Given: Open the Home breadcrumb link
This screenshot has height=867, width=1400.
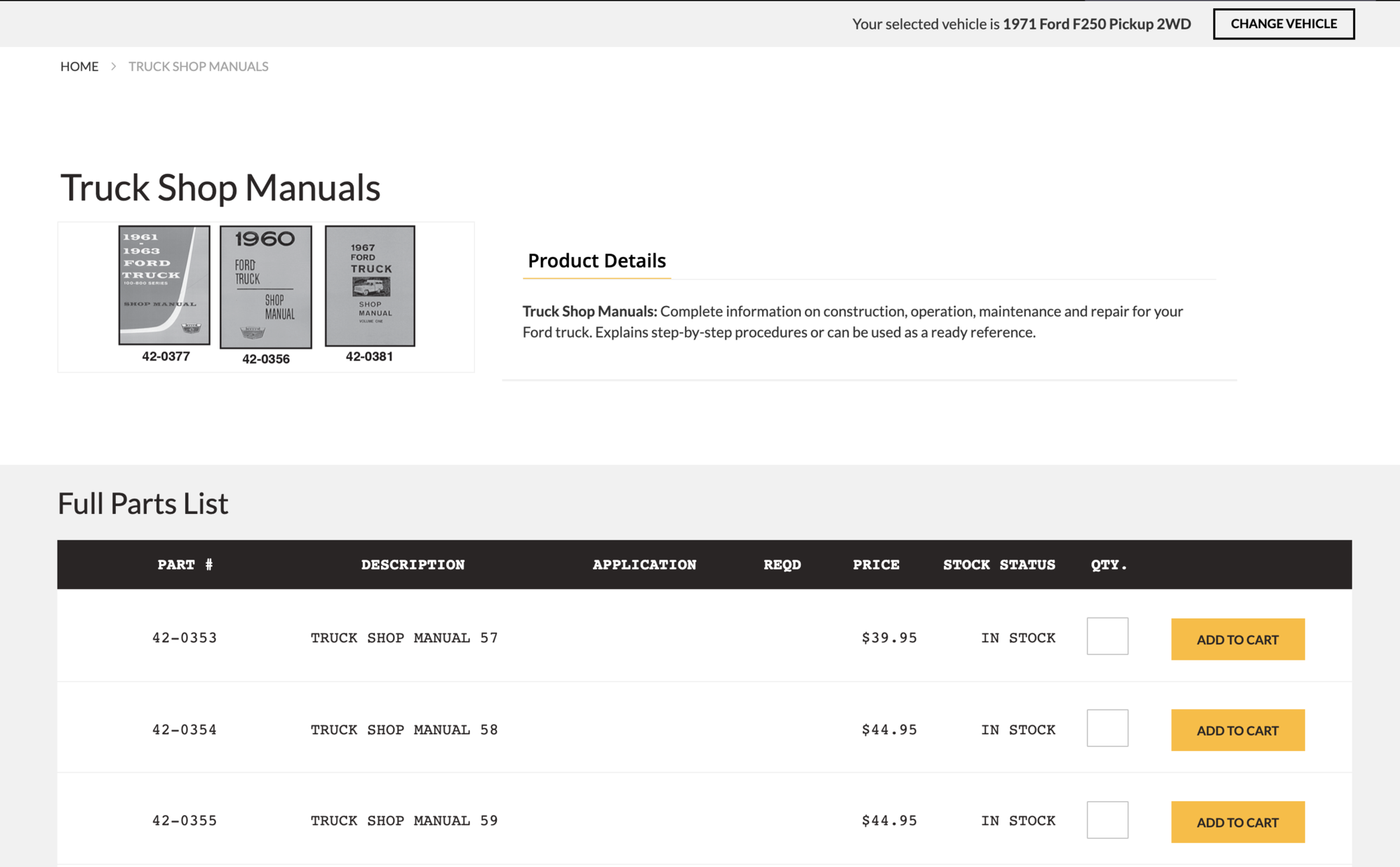Looking at the screenshot, I should [x=79, y=66].
